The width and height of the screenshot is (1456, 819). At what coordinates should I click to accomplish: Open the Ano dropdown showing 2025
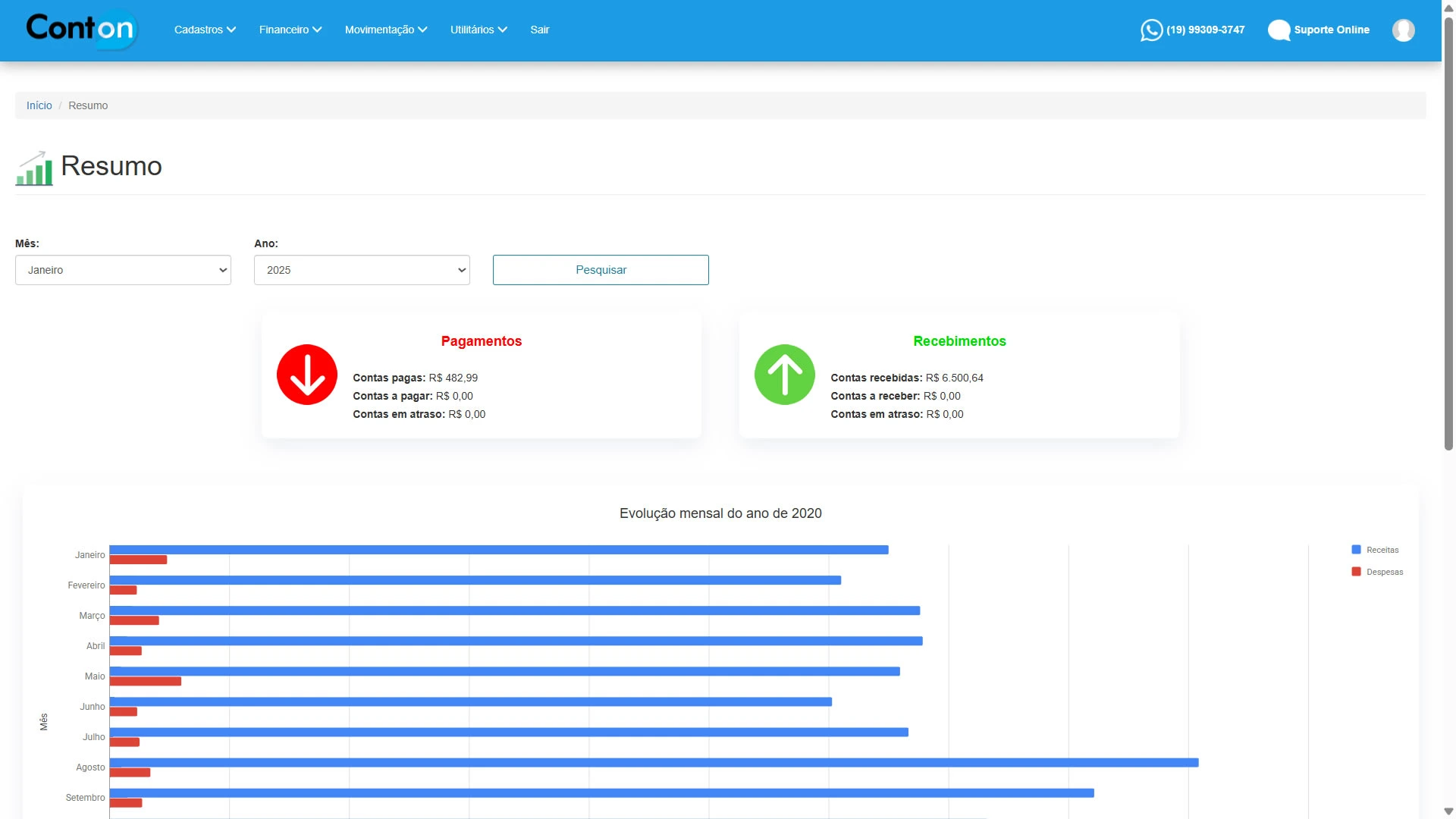tap(362, 270)
